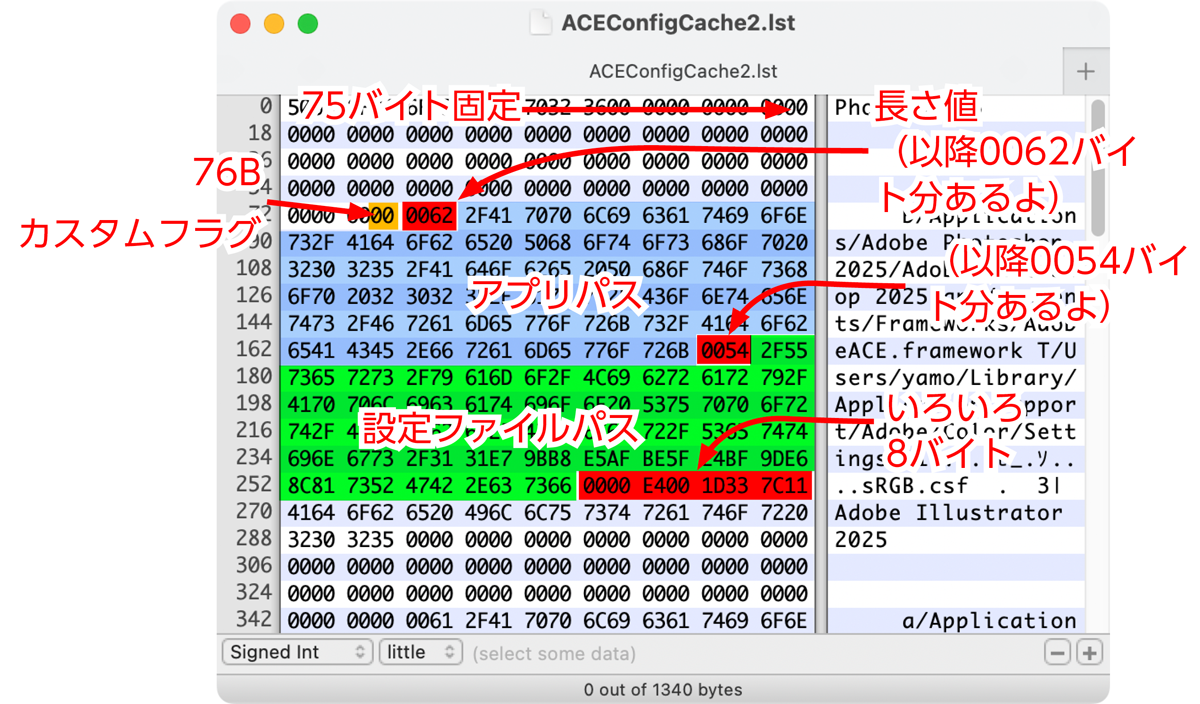The image size is (1200, 704).
Task: Click '2025' text in row 288
Action: [x=861, y=539]
